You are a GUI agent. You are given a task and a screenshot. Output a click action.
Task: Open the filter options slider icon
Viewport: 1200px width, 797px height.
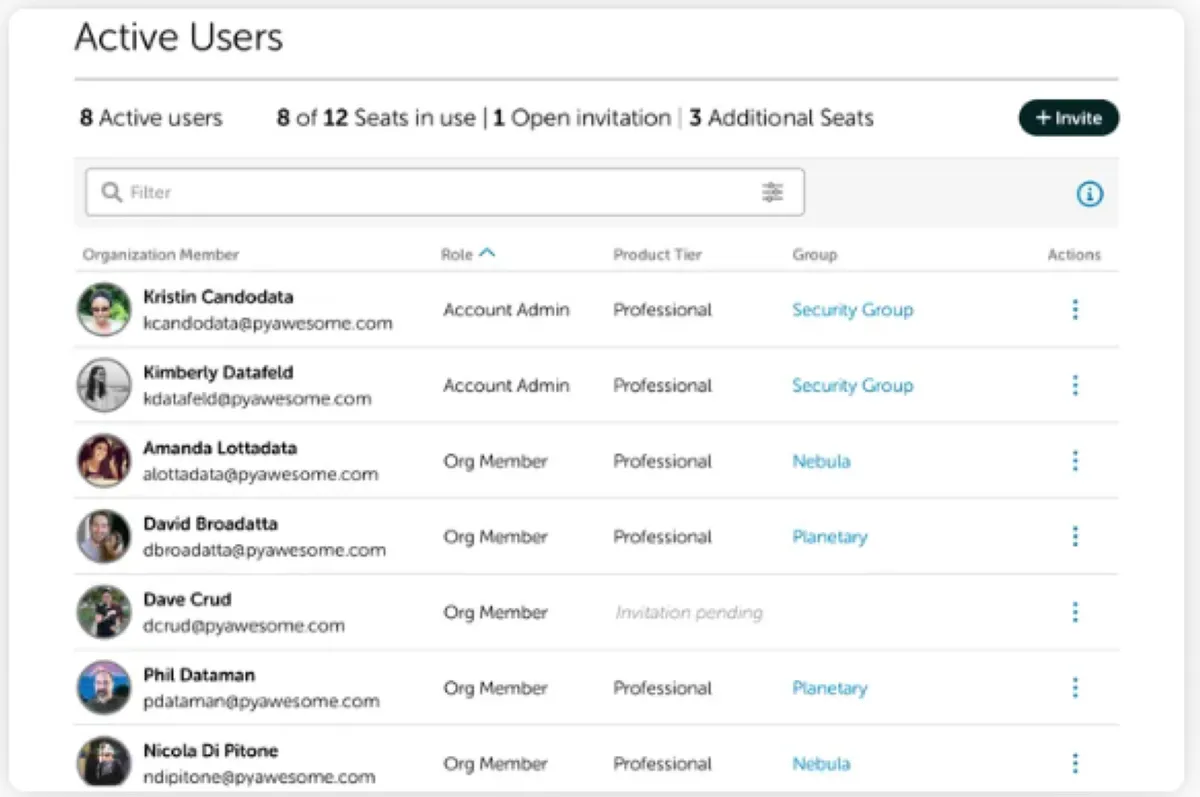tap(772, 192)
